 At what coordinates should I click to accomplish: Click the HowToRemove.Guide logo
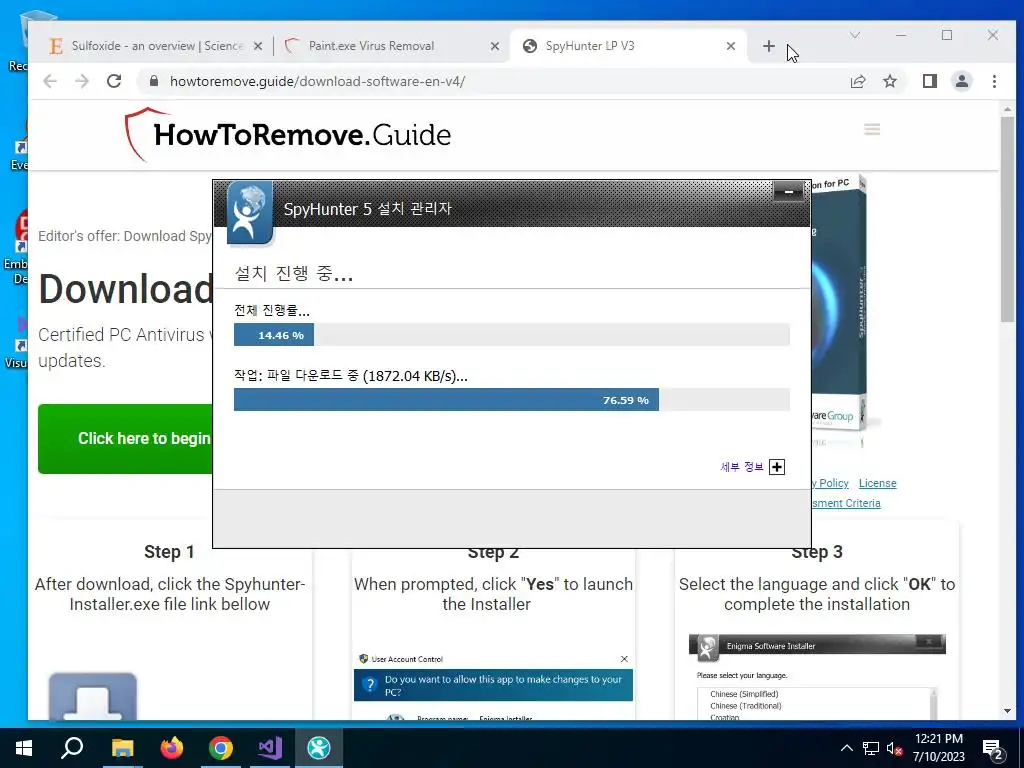[x=287, y=135]
